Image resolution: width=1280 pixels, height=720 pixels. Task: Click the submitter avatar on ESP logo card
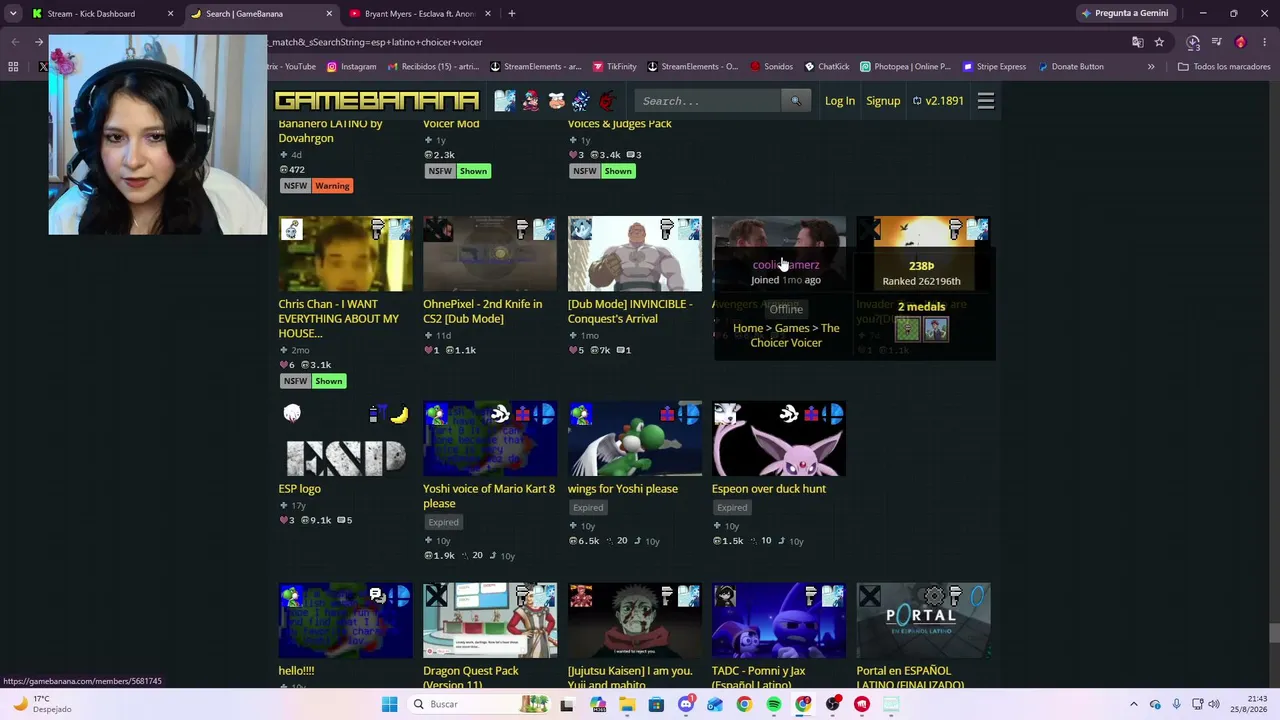pyautogui.click(x=291, y=414)
